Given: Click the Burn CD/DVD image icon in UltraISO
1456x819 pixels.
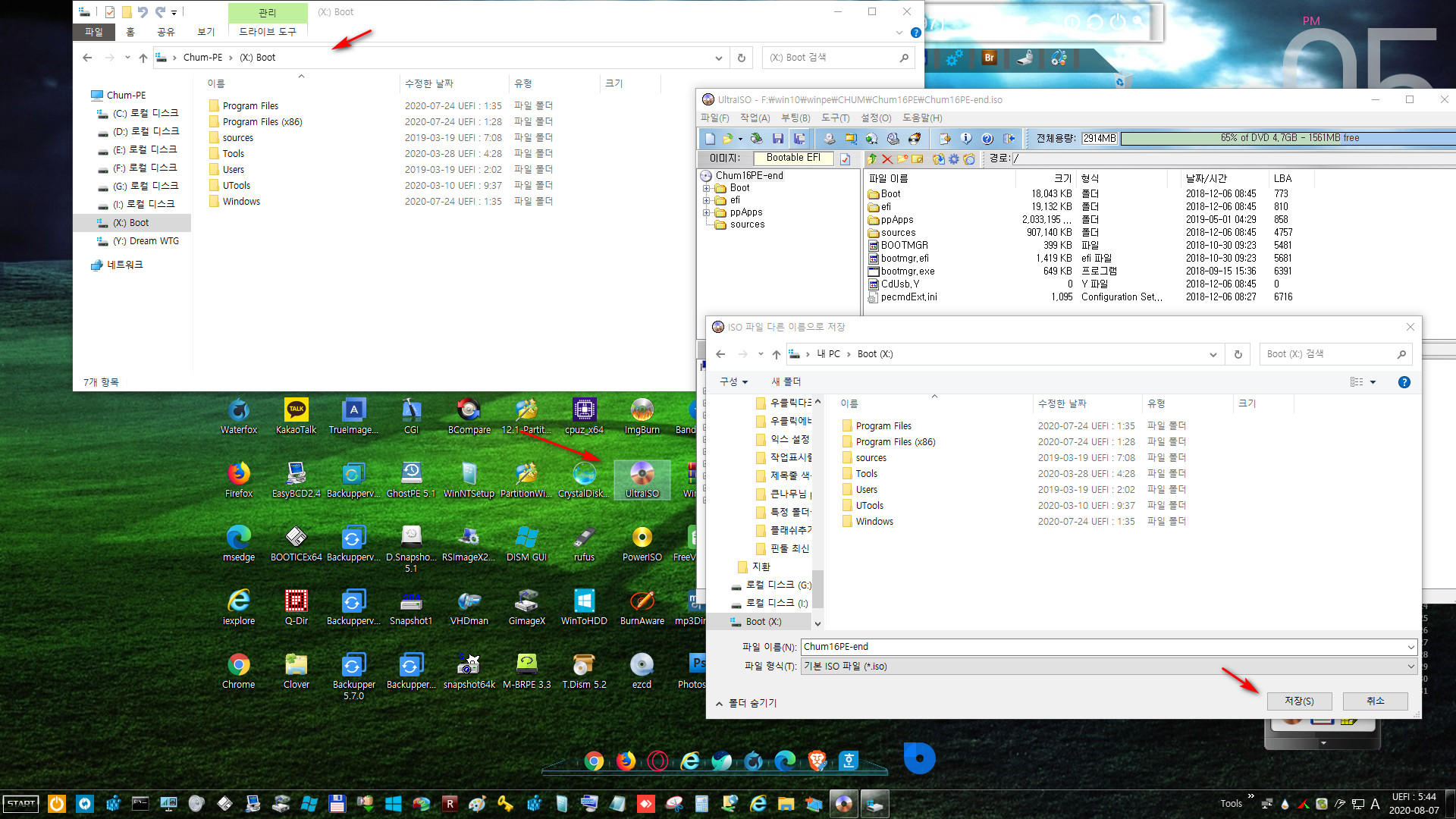Looking at the screenshot, I should coord(915,139).
